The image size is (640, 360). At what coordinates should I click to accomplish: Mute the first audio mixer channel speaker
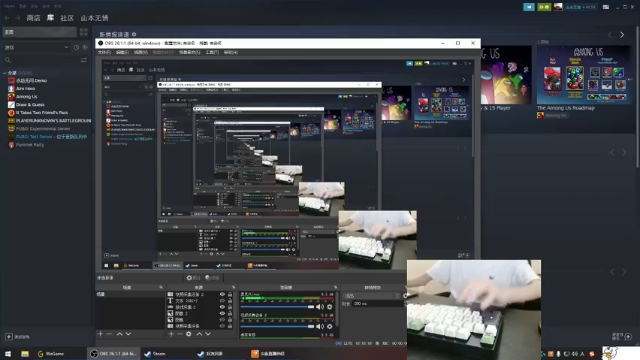point(320,307)
